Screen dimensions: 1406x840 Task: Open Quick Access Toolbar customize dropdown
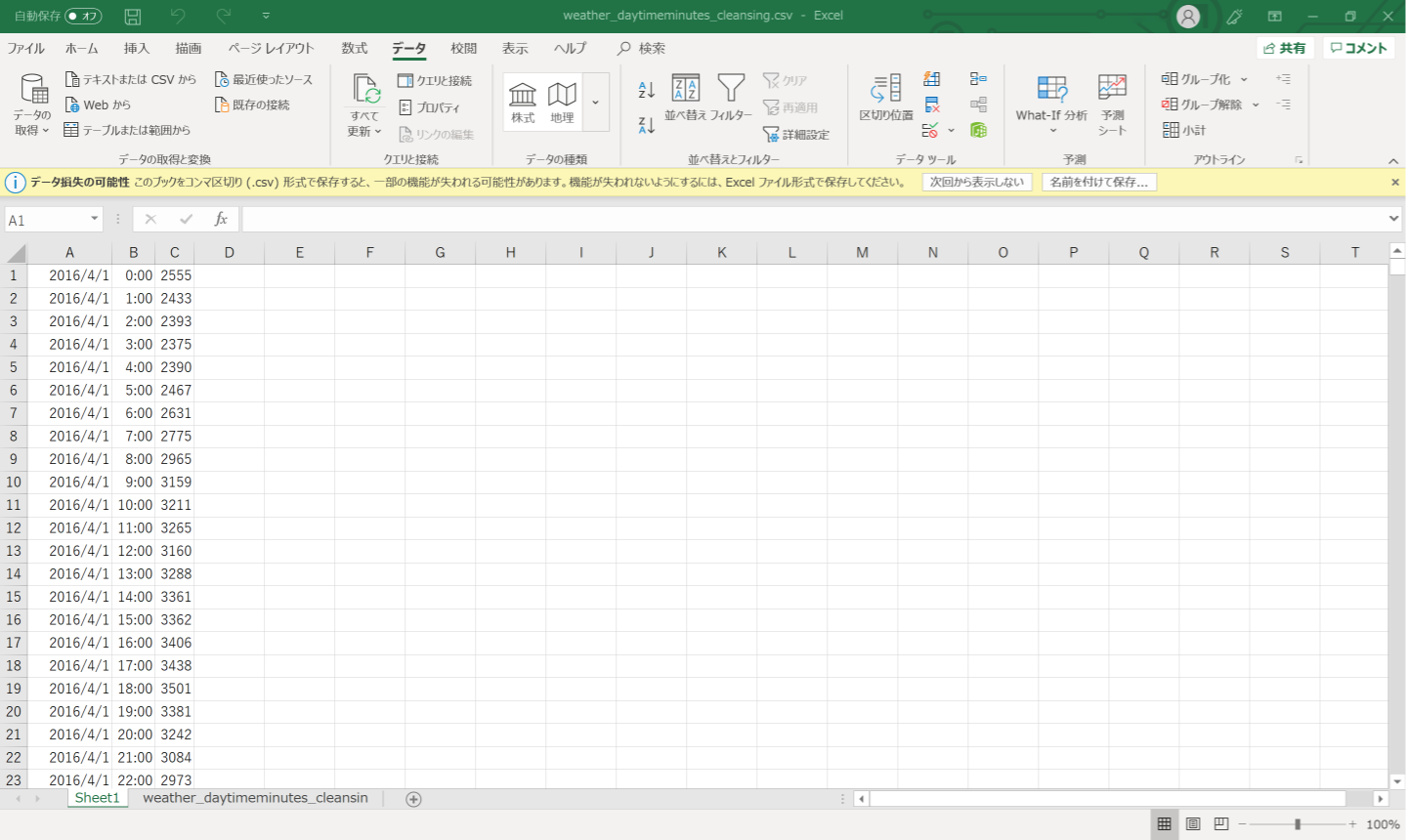tap(266, 16)
